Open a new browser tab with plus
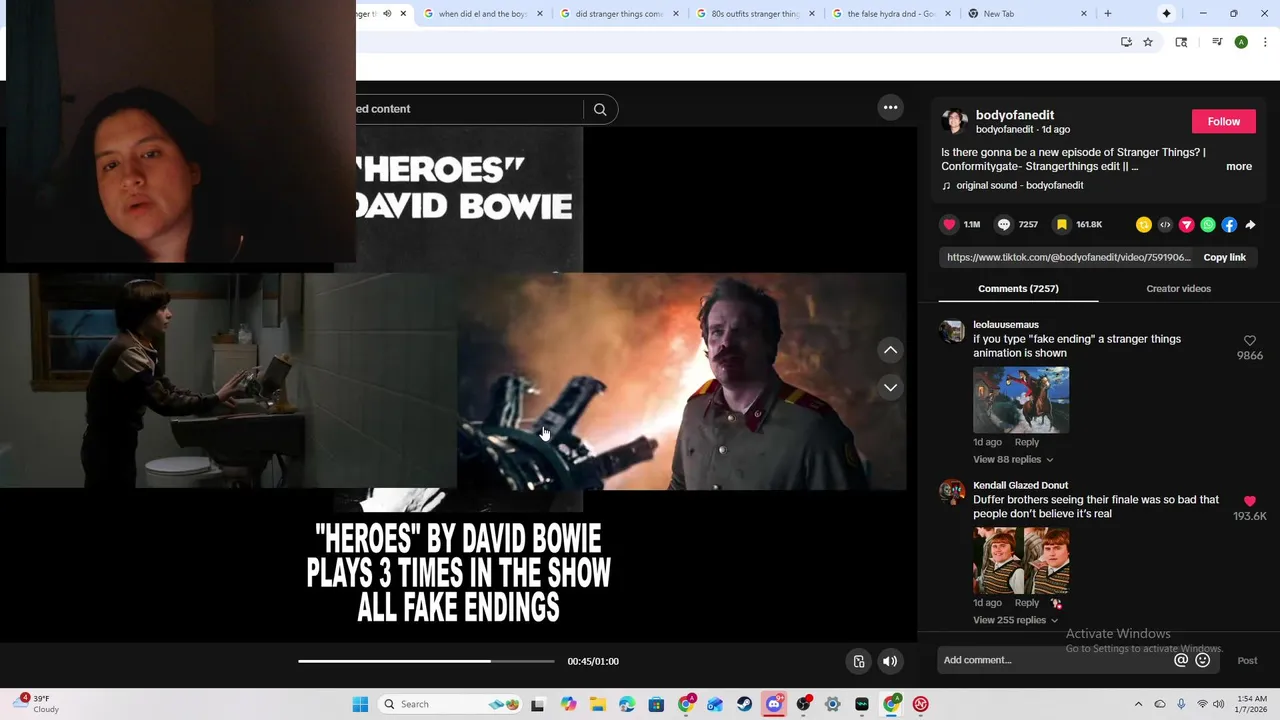The width and height of the screenshot is (1280, 720). coord(1107,14)
